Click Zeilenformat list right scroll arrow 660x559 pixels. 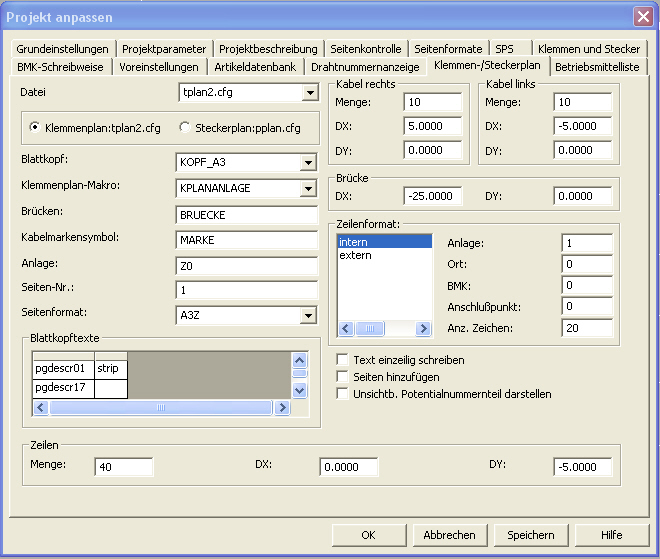point(423,328)
